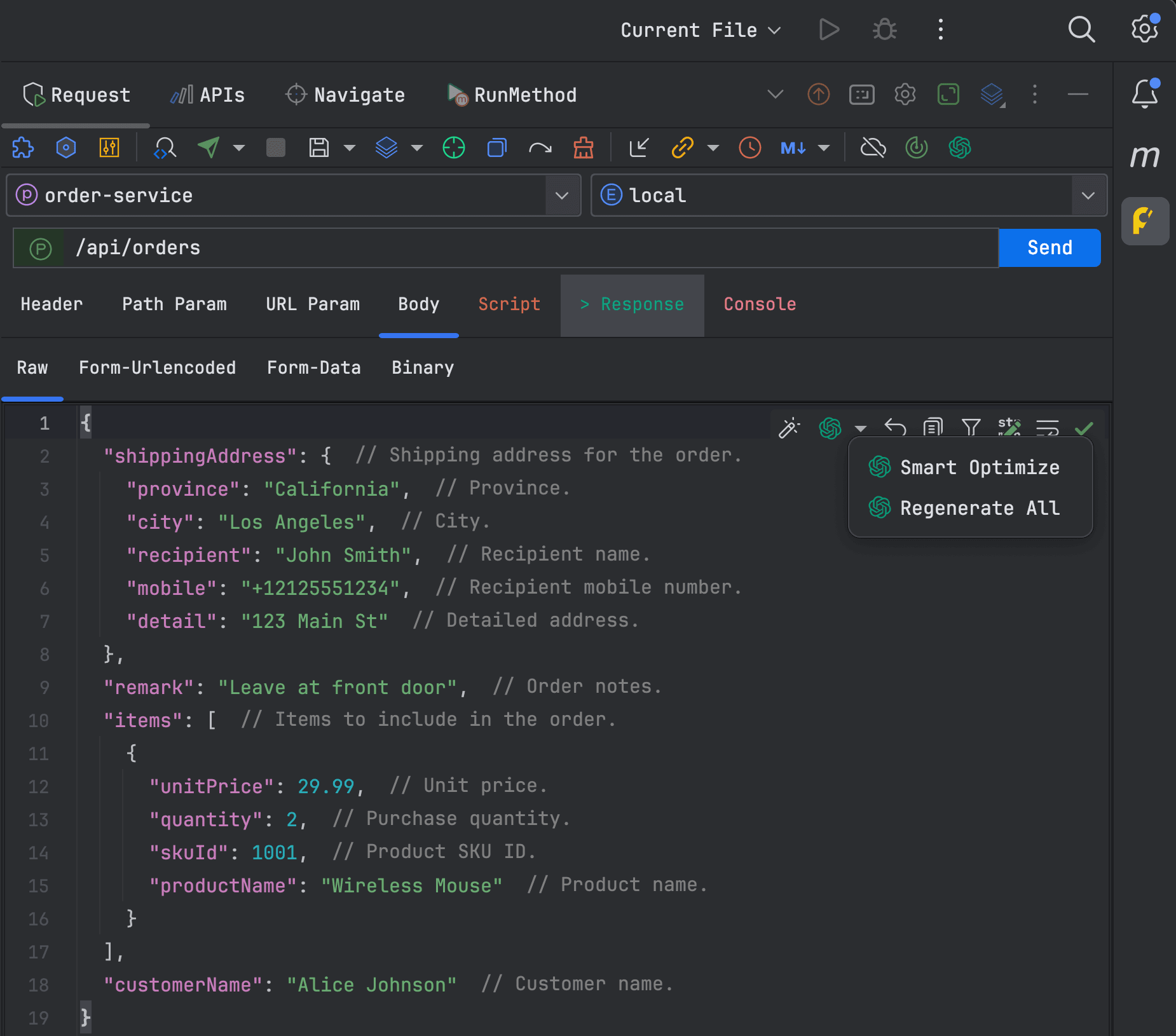Click the gray stop square button

point(275,147)
